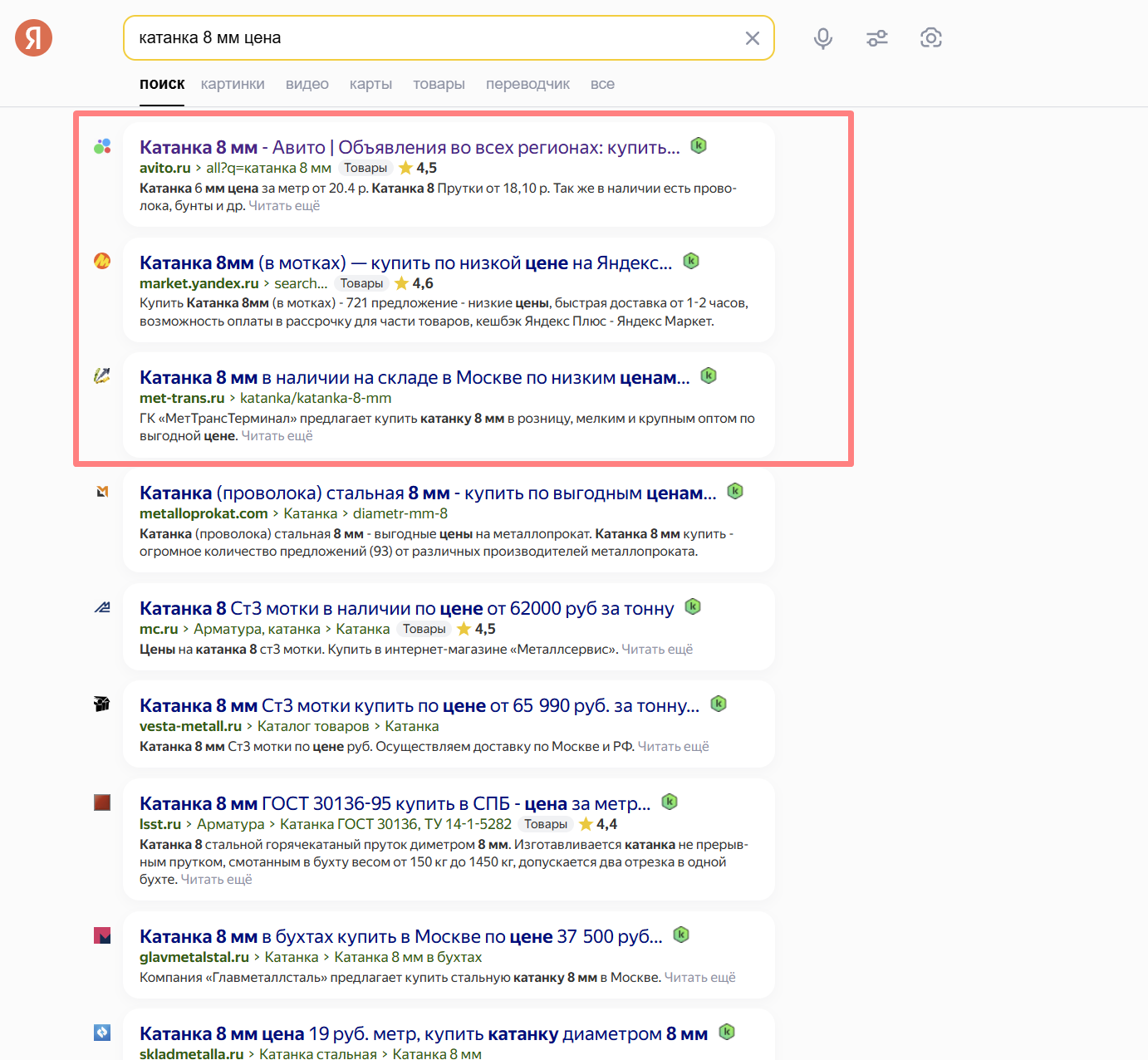The width and height of the screenshot is (1148, 1060).
Task: Click 'Товары' badge under mc.ru result
Action: 424,629
